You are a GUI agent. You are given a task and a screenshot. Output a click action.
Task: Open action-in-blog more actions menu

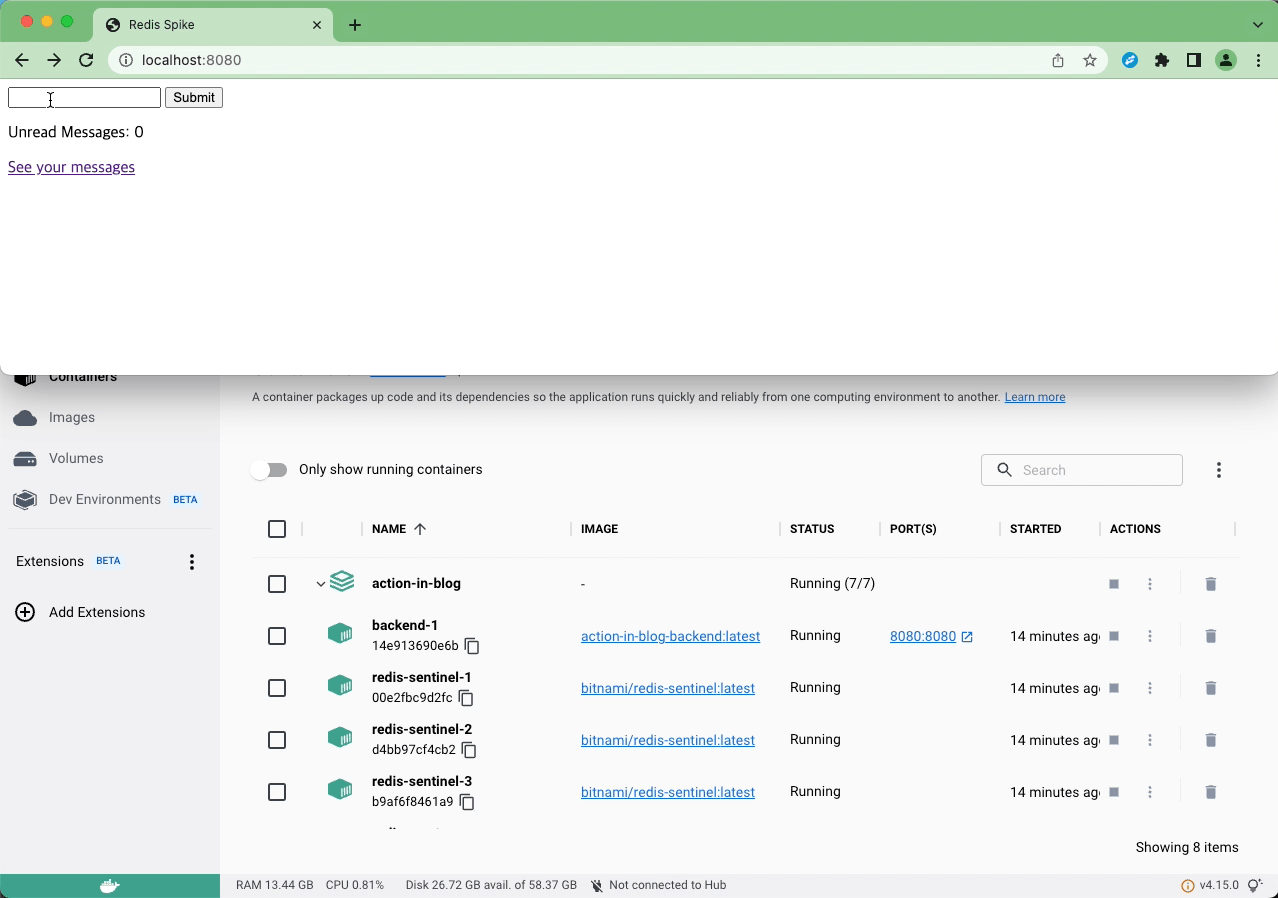(1150, 584)
